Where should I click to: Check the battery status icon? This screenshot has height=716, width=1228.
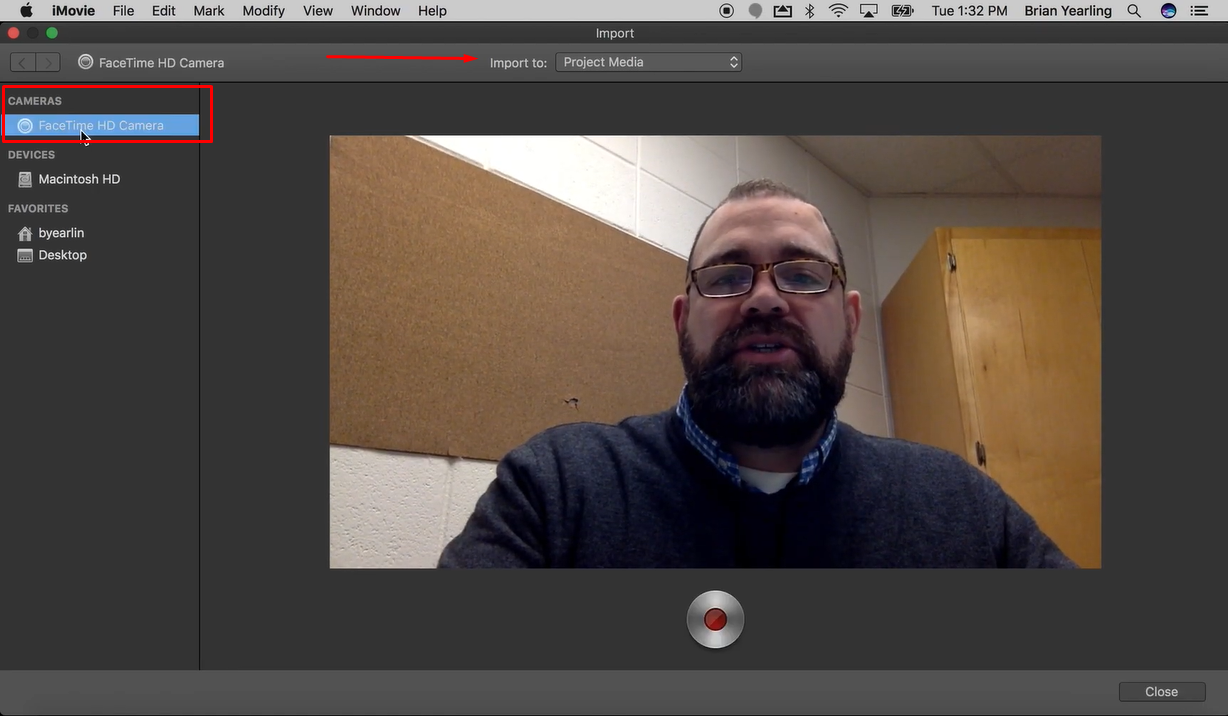click(901, 11)
